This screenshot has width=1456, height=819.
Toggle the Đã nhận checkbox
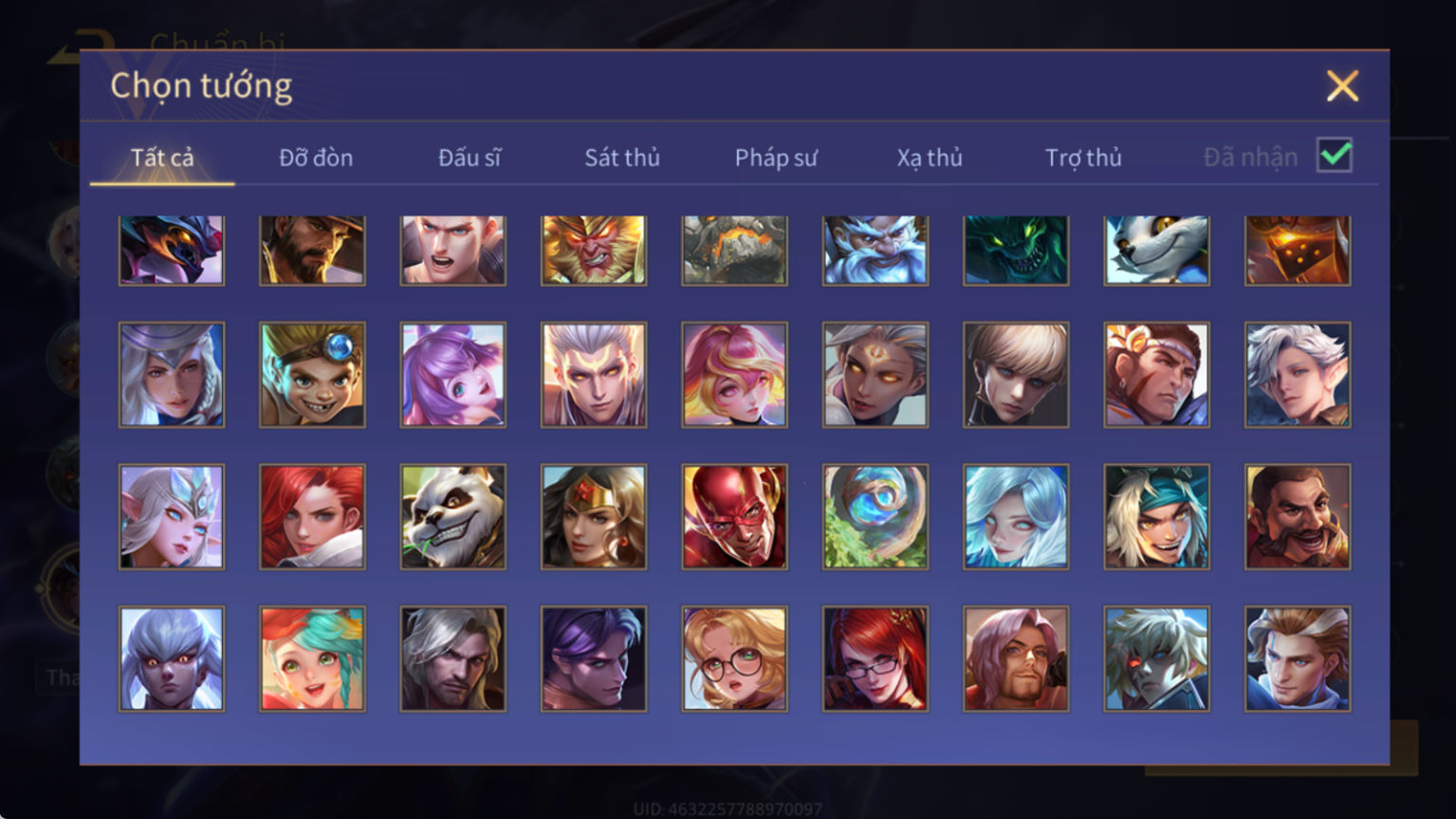coord(1335,155)
